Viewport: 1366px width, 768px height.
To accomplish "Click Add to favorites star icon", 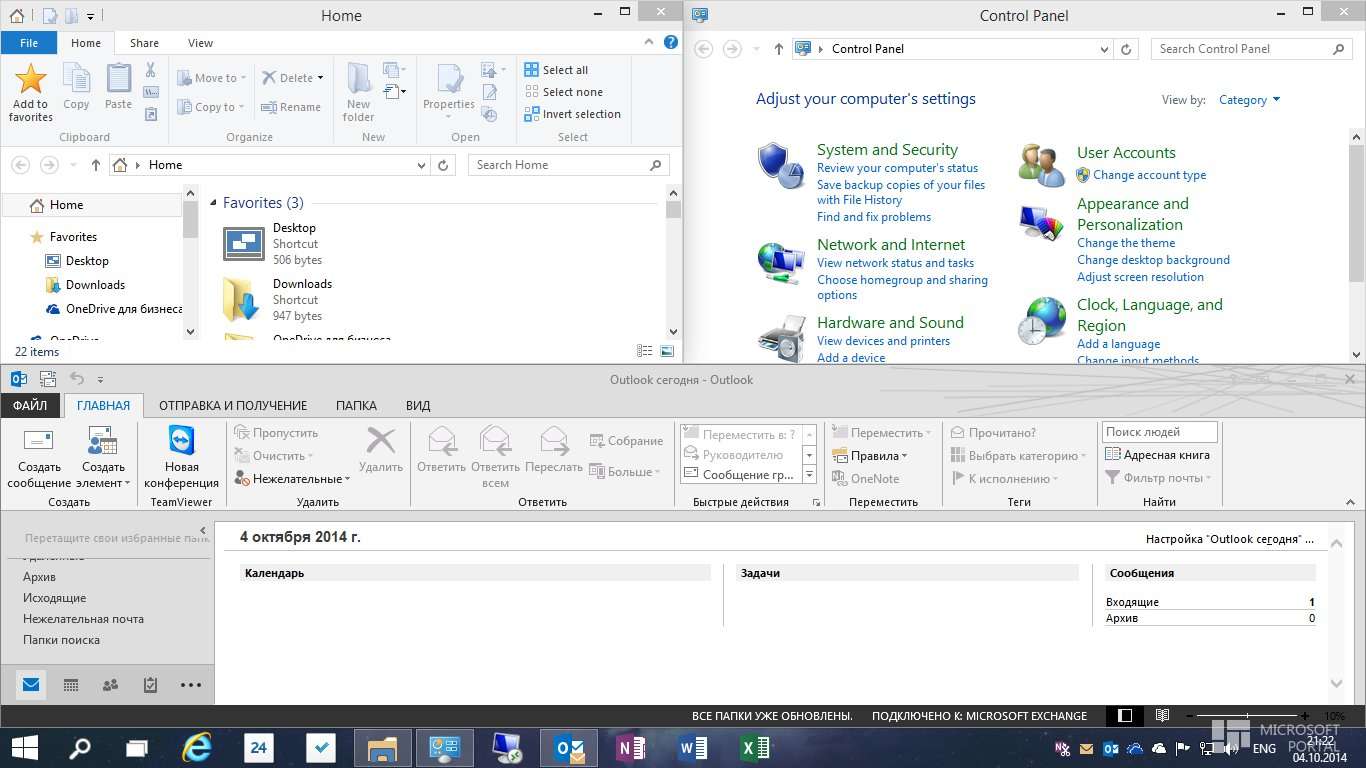I will 31,80.
